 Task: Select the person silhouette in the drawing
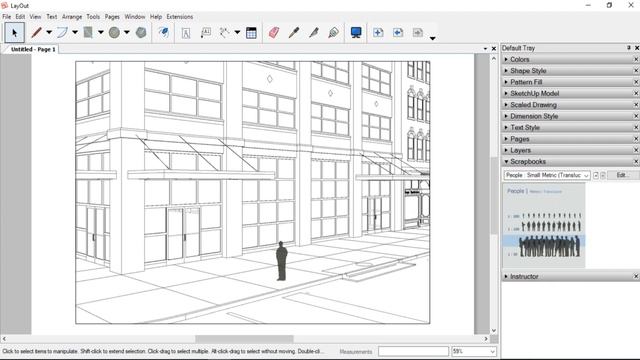[x=282, y=261]
